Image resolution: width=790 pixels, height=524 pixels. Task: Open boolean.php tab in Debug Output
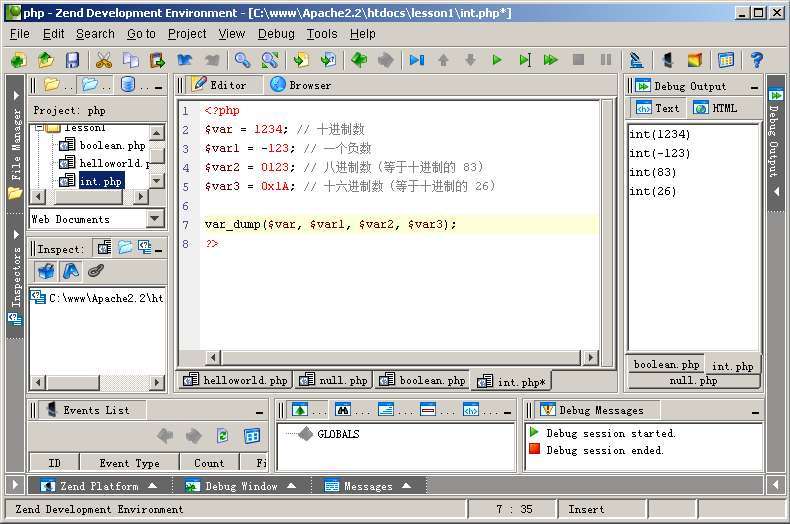point(666,364)
